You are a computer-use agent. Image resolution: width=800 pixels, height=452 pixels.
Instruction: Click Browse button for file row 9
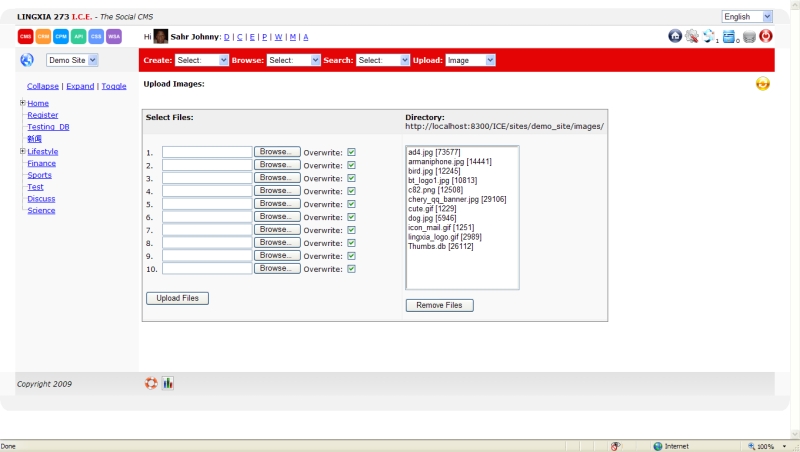coord(277,255)
